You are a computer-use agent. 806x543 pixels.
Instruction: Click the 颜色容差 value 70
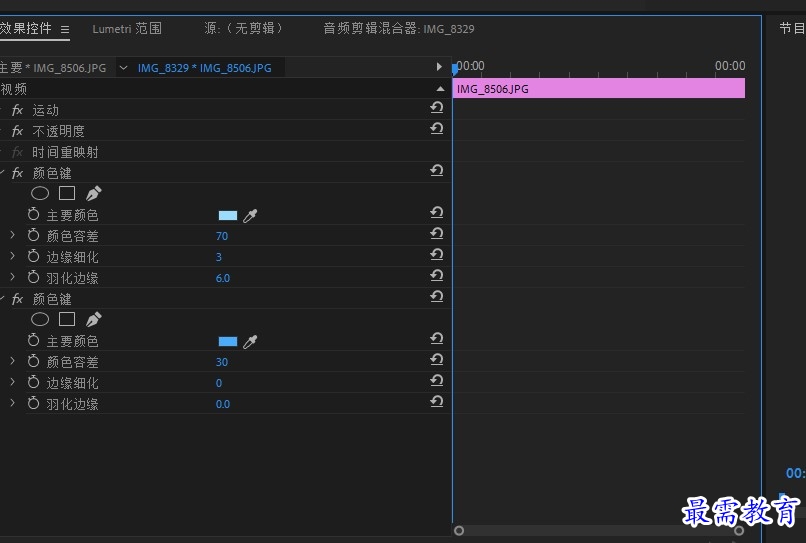point(222,236)
